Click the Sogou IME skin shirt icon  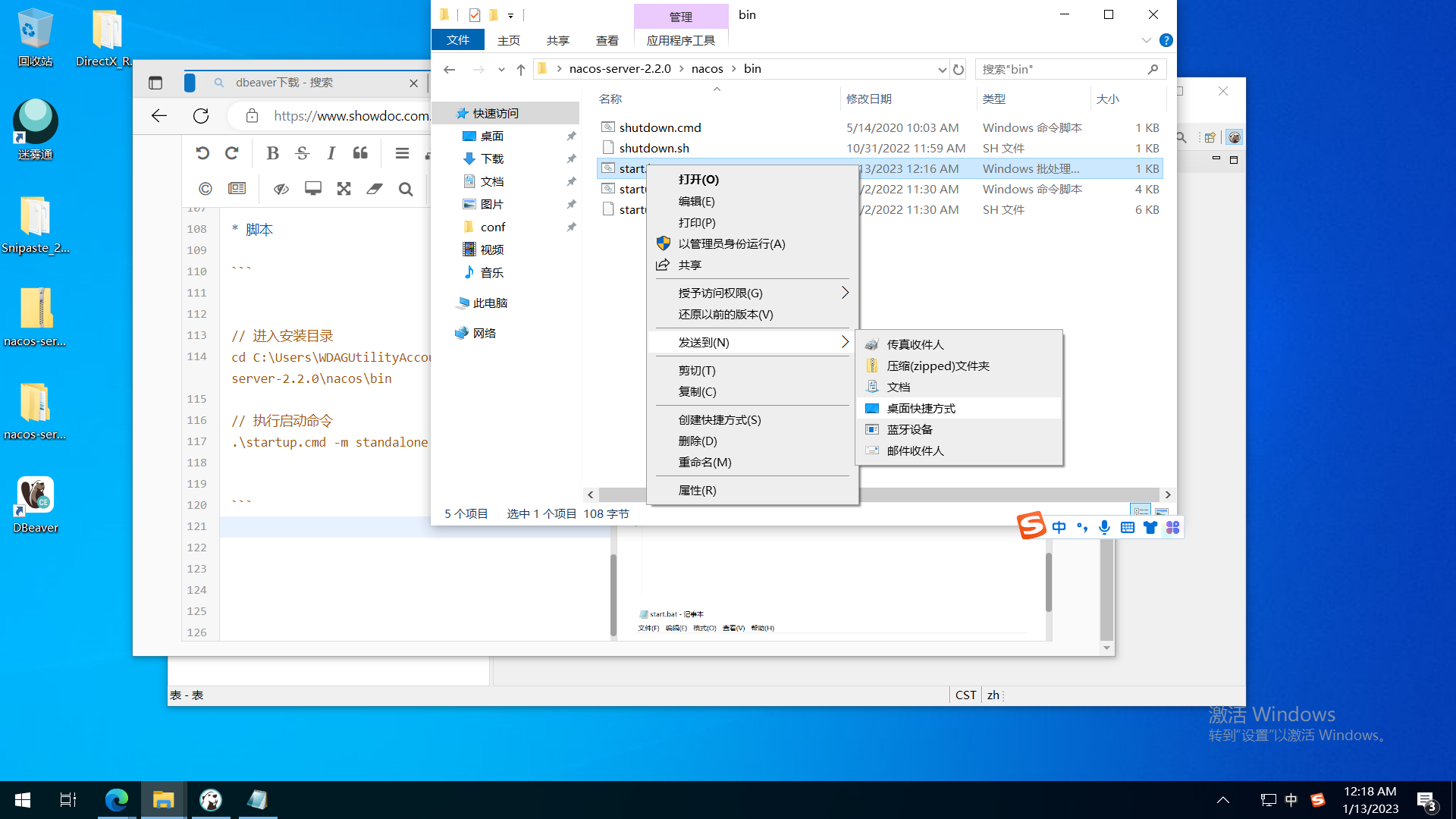point(1150,527)
